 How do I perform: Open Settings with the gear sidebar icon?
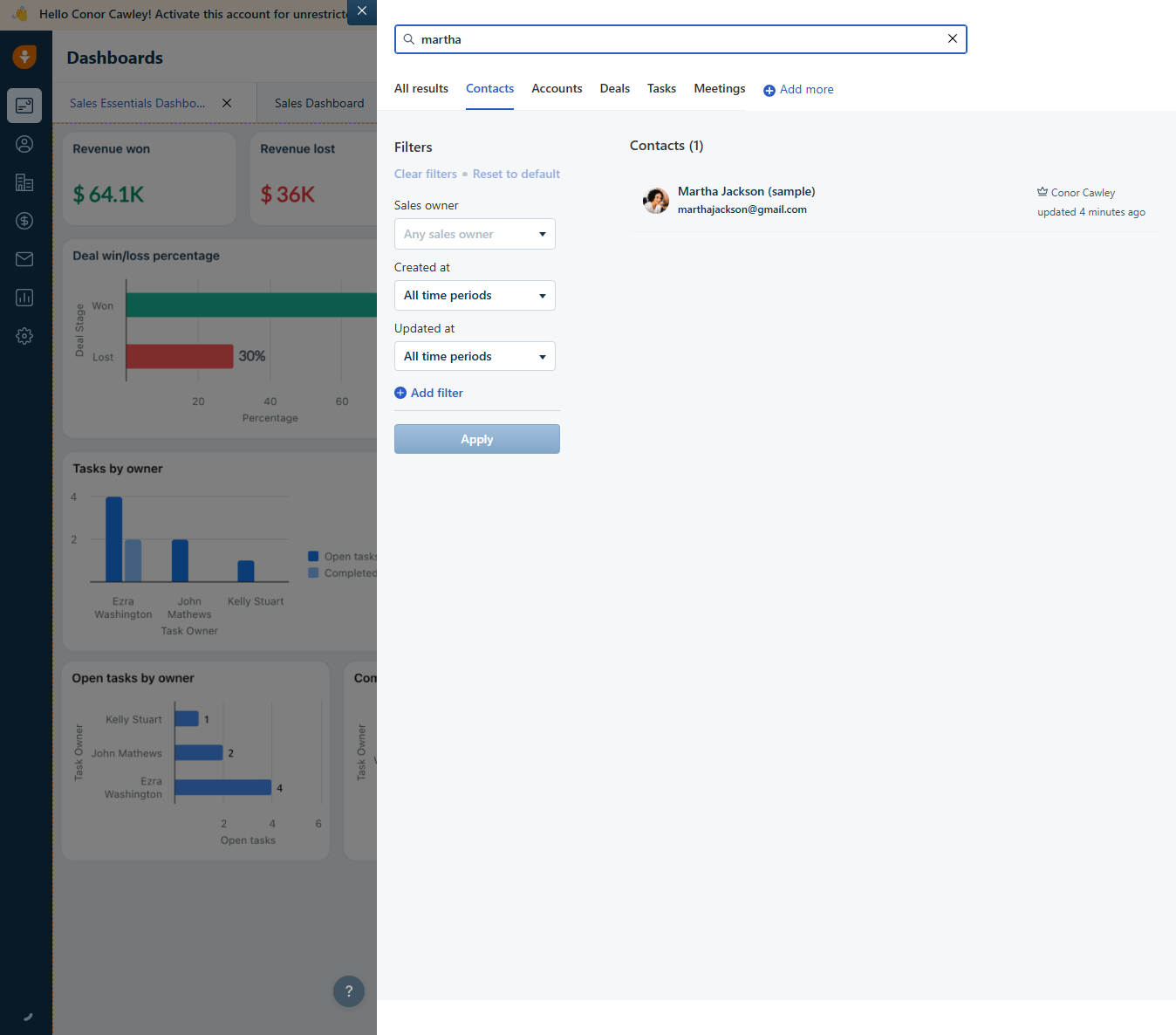24,336
